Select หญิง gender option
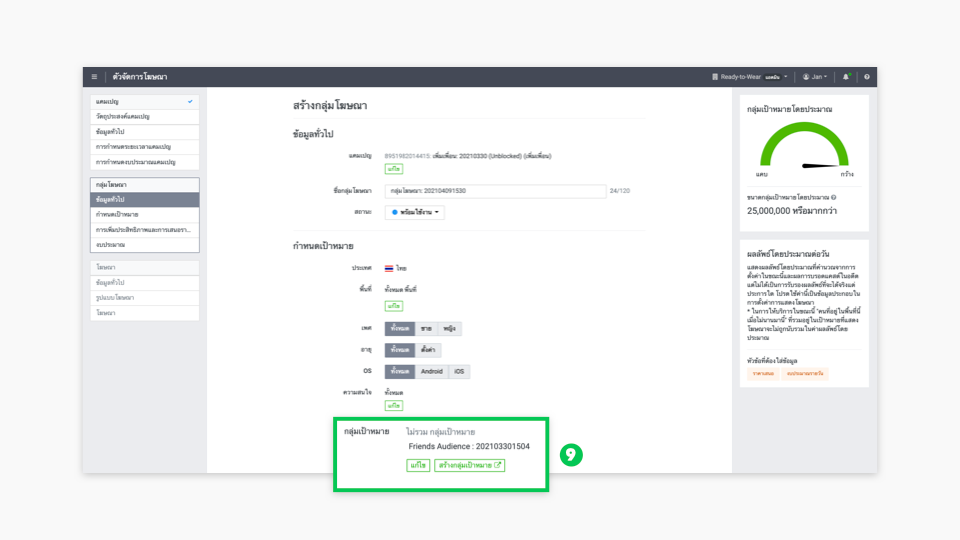This screenshot has height=540, width=960. [x=451, y=329]
